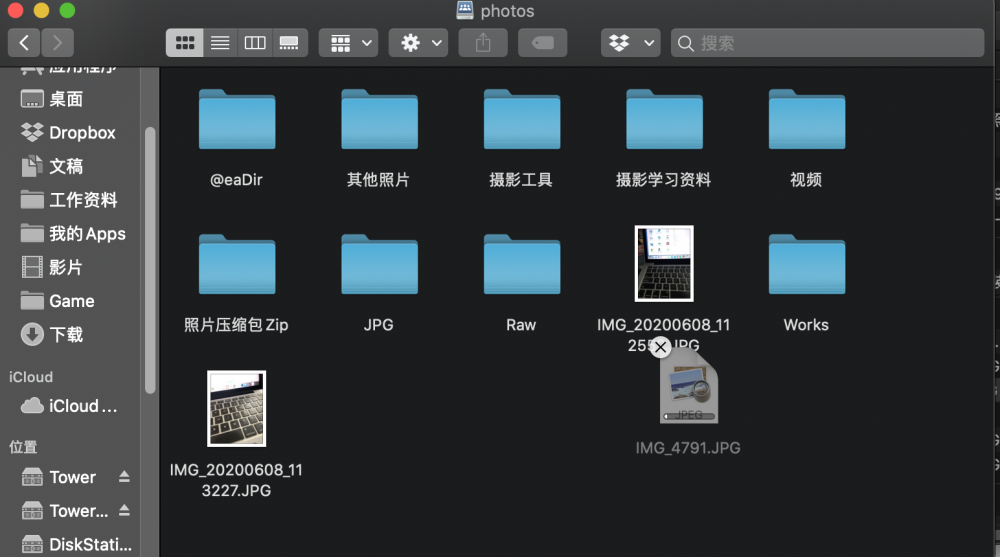The image size is (1000, 557).
Task: Click the green zoom window button
Action: pos(67,10)
